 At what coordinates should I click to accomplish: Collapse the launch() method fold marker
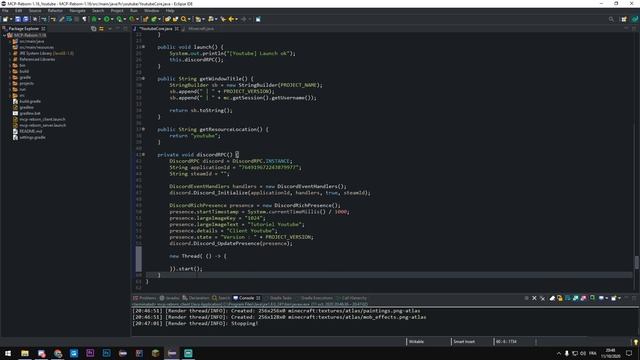click(x=143, y=47)
